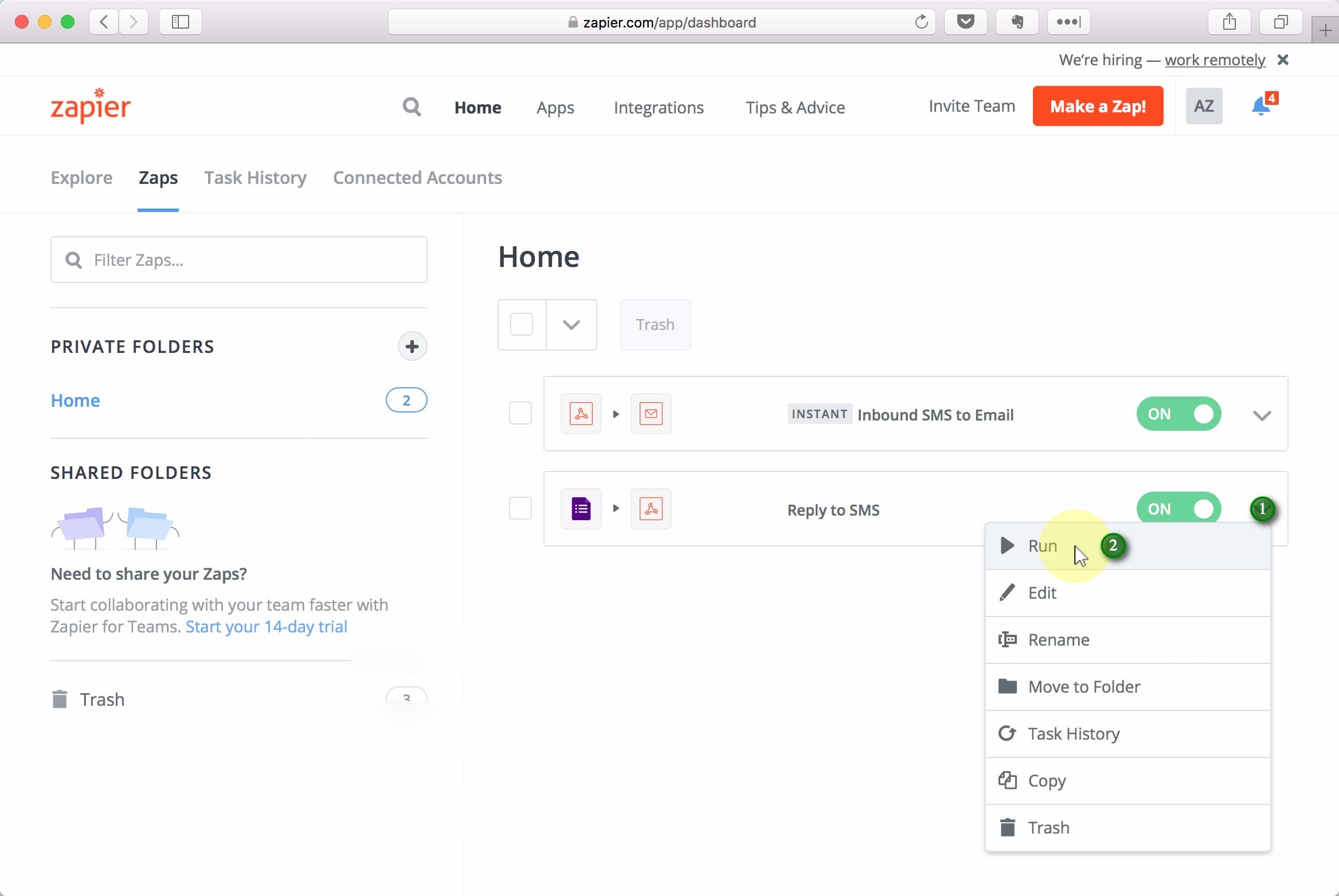
Task: Choose Copy from the zap menu
Action: click(x=1127, y=781)
